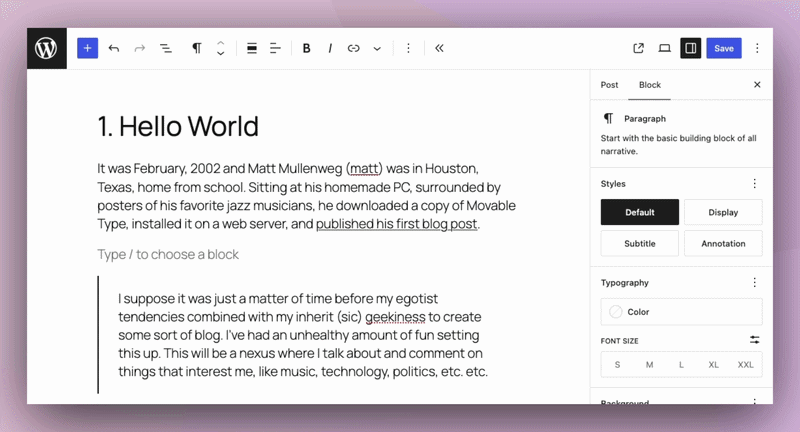Set font size to L
Viewport: 800px width, 432px height.
click(x=681, y=365)
